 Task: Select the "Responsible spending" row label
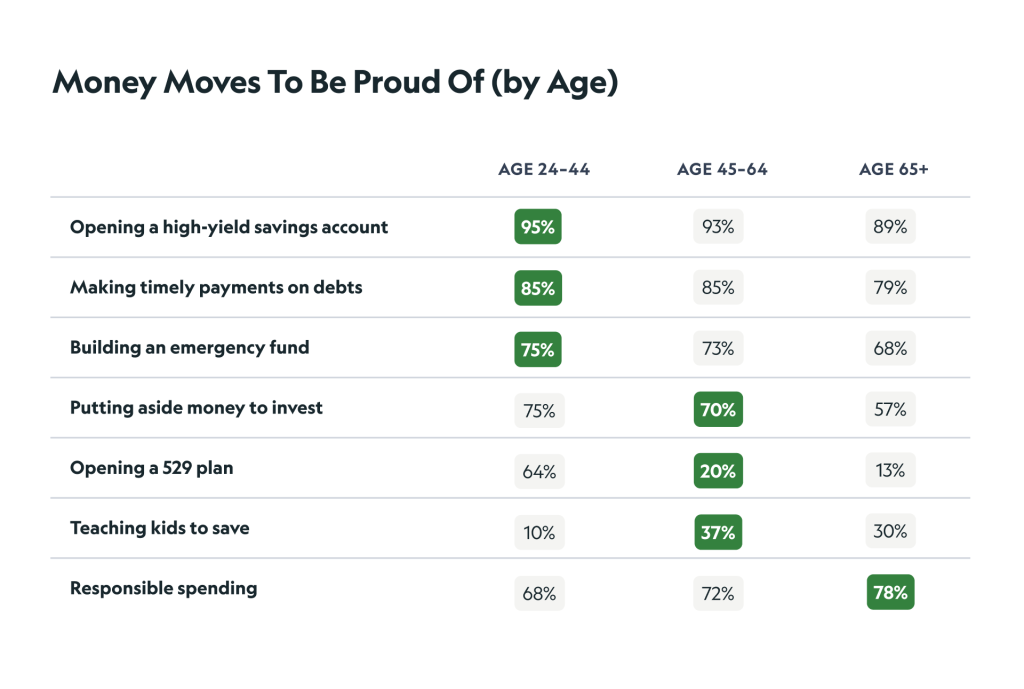click(163, 588)
